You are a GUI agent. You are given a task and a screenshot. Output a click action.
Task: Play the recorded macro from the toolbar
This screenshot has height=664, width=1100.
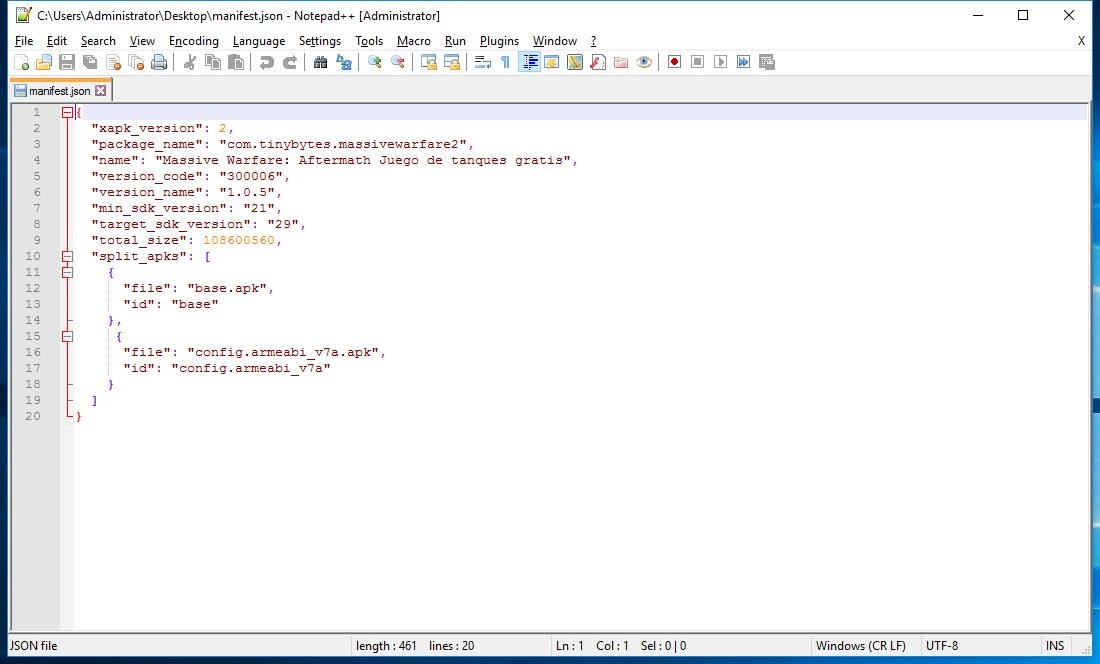coord(720,62)
